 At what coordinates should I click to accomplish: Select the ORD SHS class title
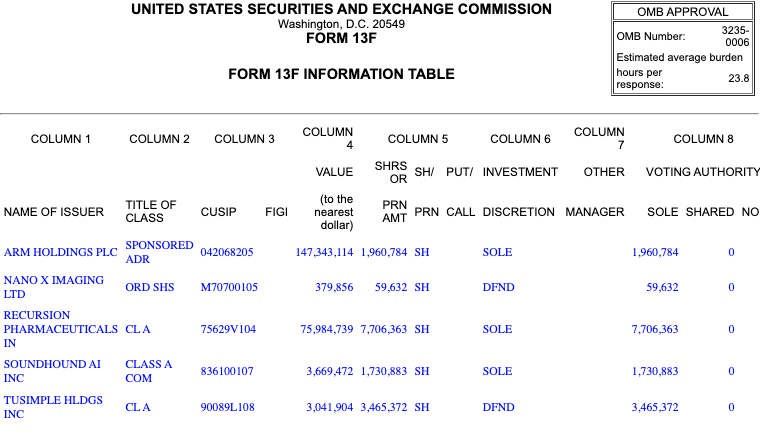(x=150, y=288)
